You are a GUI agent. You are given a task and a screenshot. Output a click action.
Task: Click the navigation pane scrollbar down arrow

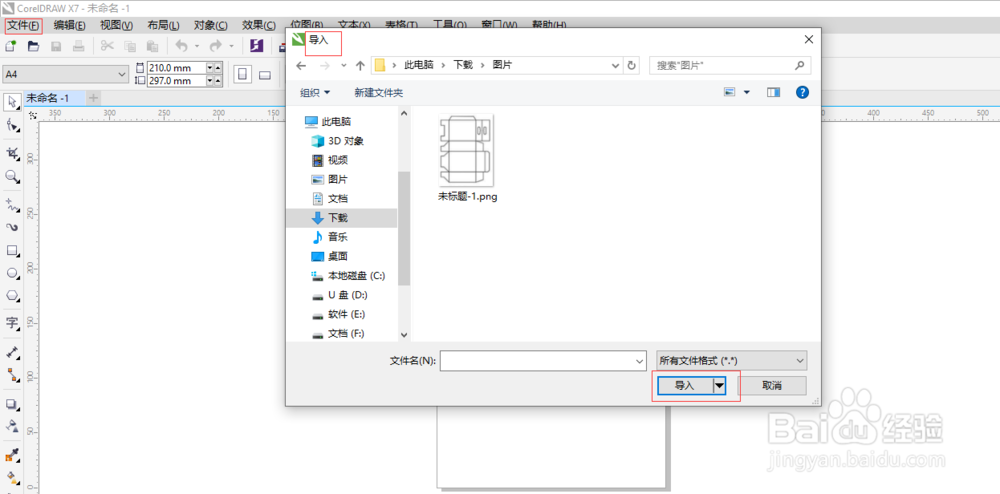click(404, 334)
